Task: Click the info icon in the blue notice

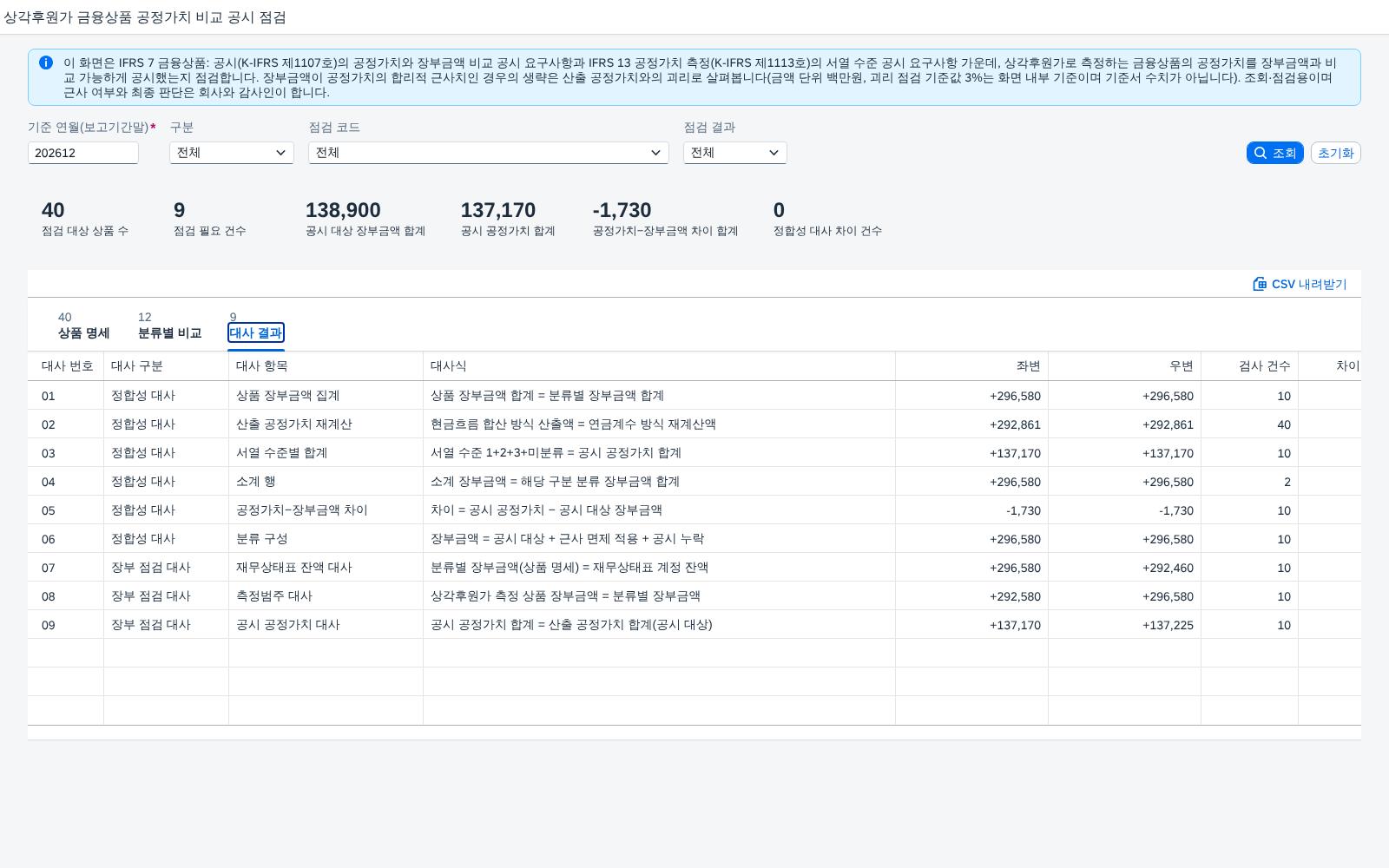Action: [x=46, y=62]
